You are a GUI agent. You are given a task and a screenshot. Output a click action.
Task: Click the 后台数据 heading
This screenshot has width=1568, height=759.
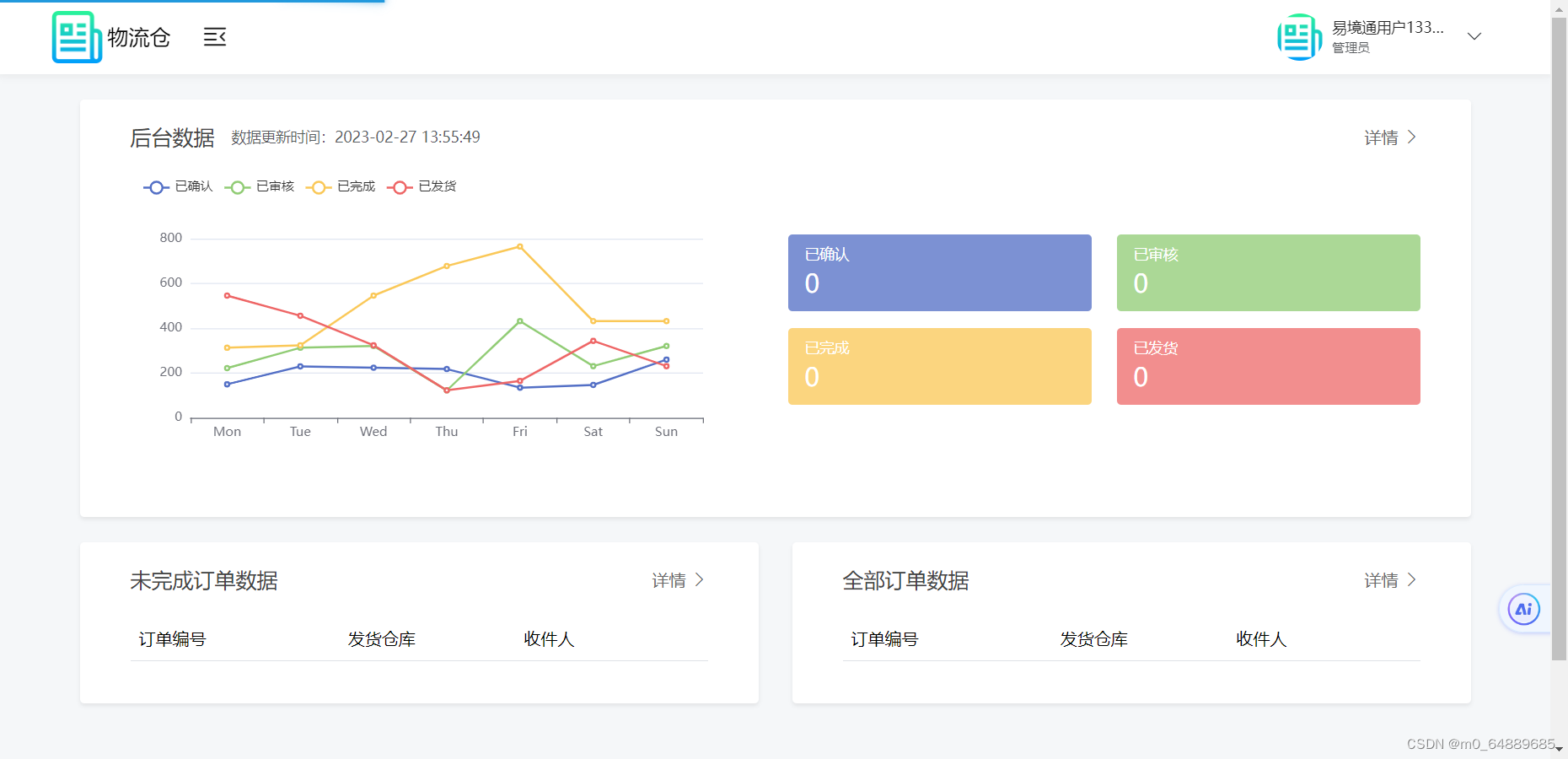172,137
